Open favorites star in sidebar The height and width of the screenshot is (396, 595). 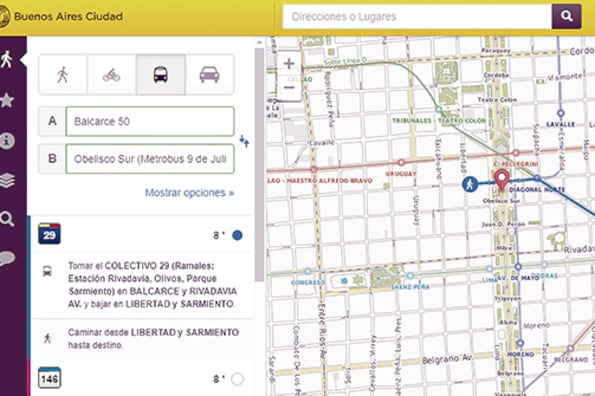pyautogui.click(x=7, y=100)
